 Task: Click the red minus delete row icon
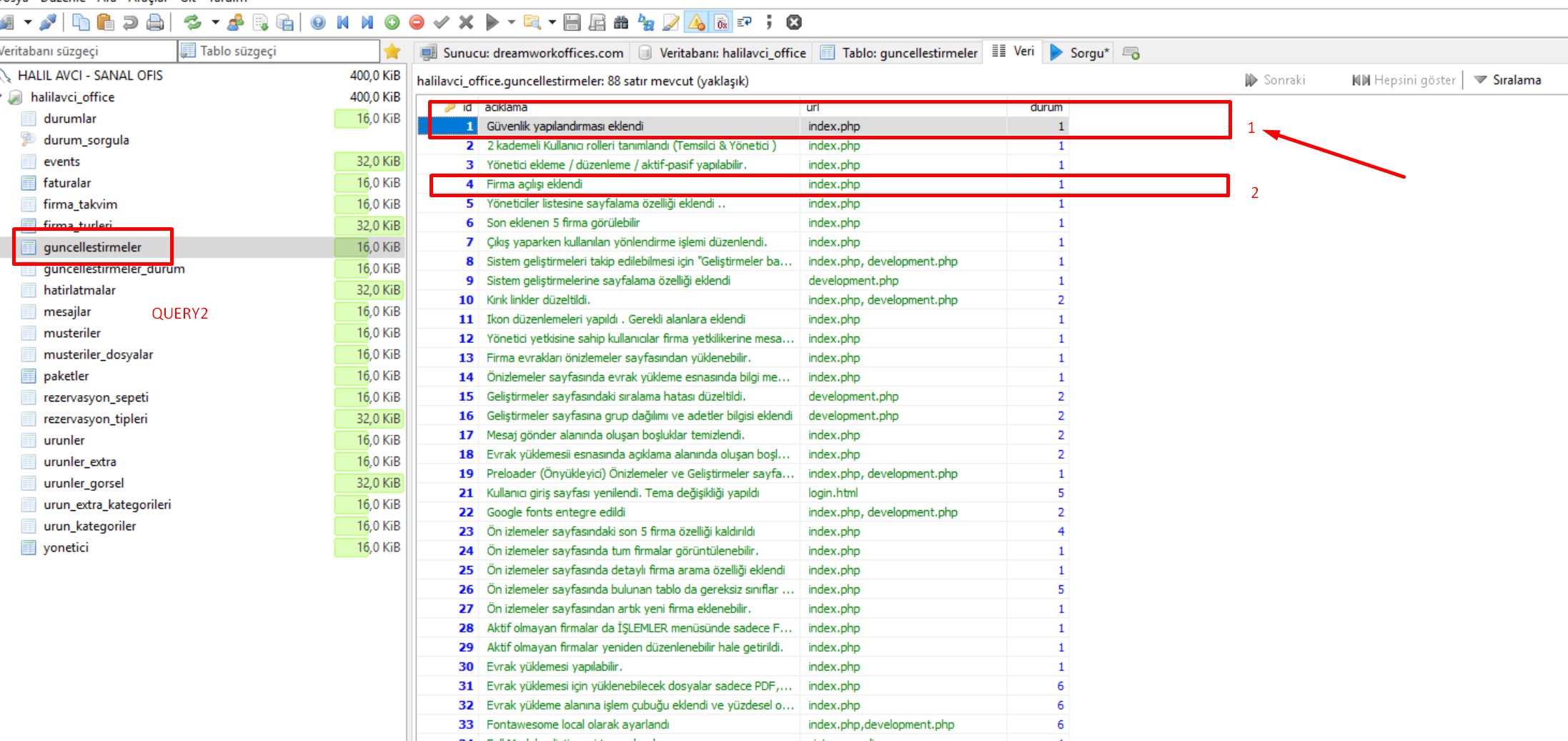[417, 22]
